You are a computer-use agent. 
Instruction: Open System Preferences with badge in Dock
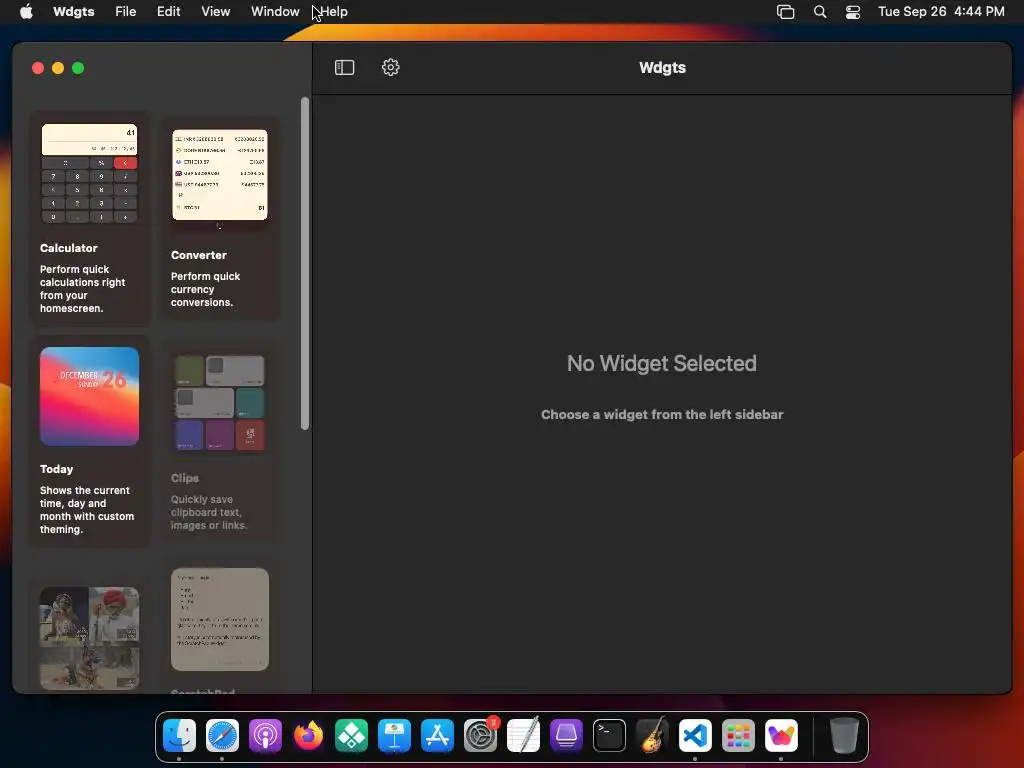coord(481,735)
